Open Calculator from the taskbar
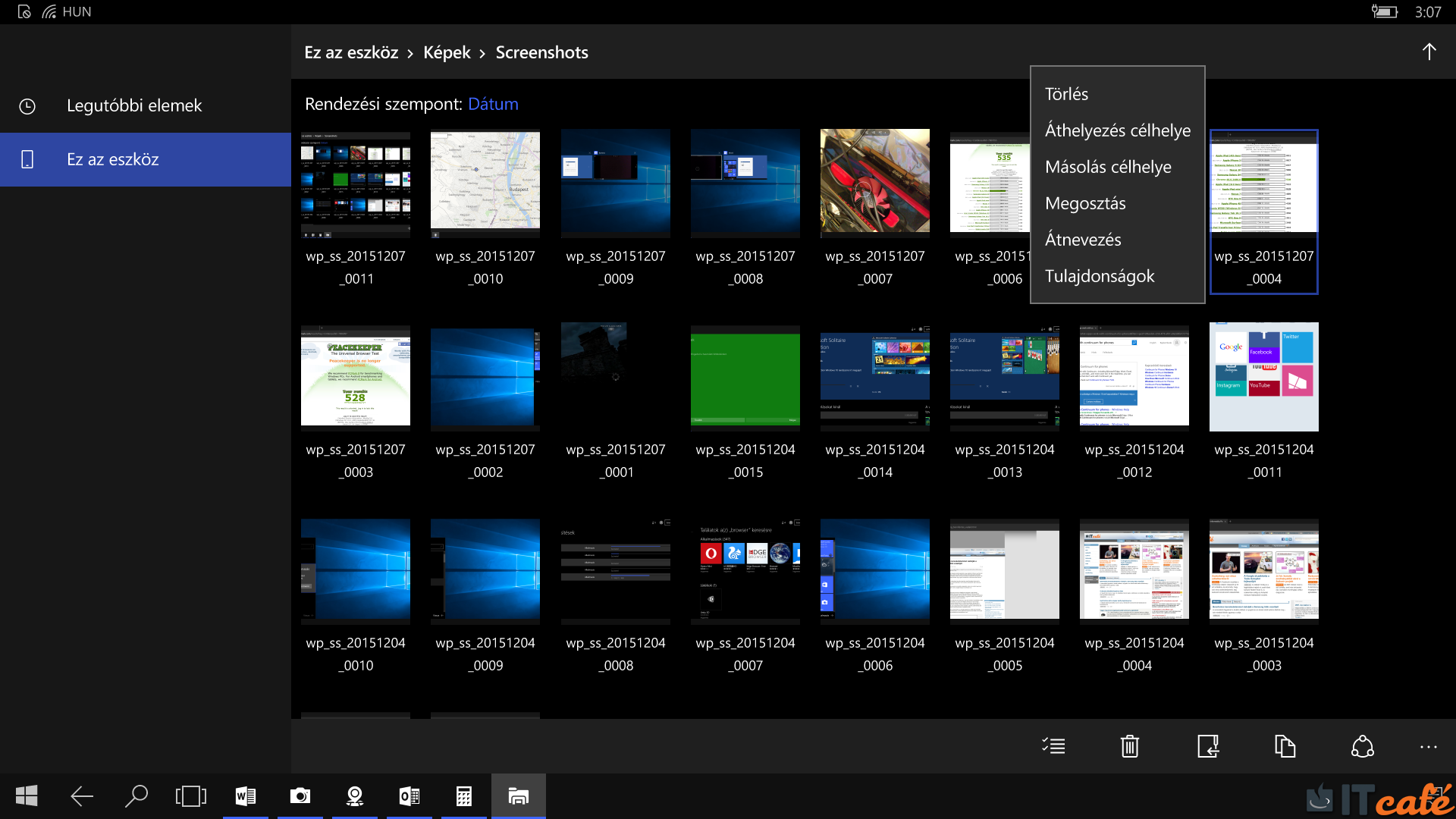Screen dimensions: 1456x819 tap(463, 795)
